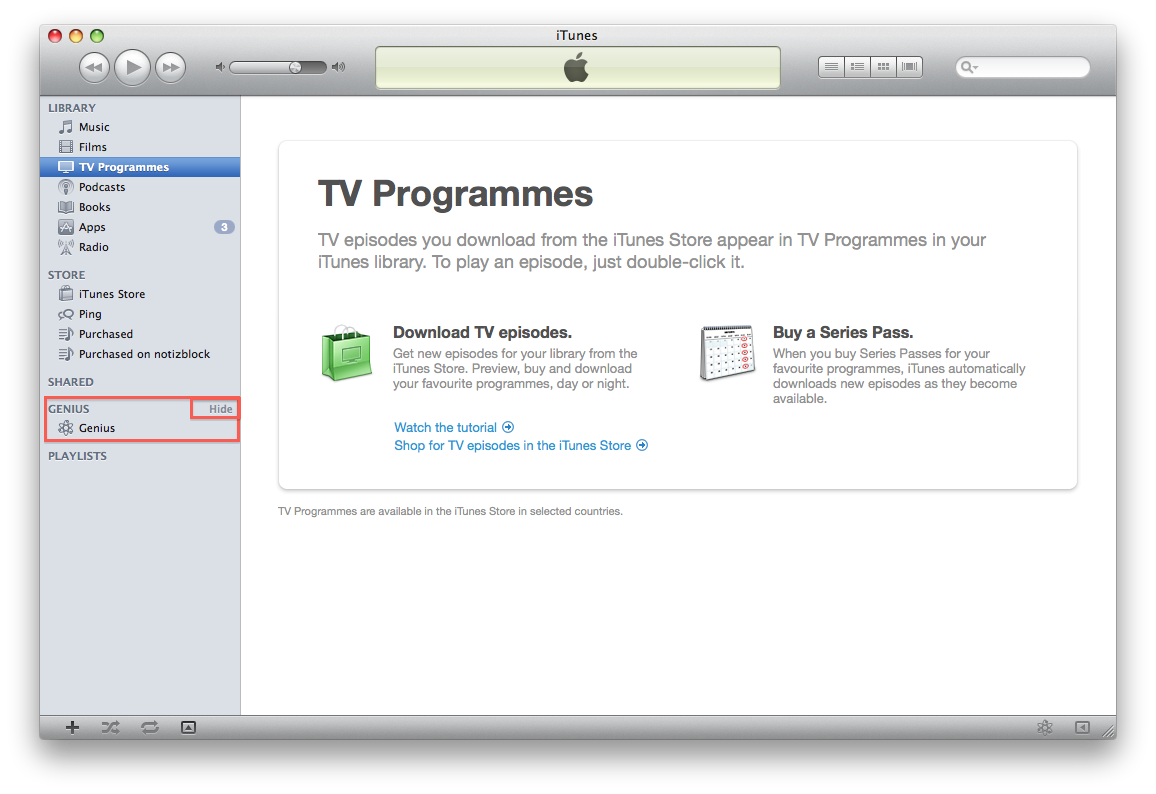The image size is (1156, 794).
Task: Add new playlist with plus icon
Action: pyautogui.click(x=72, y=728)
